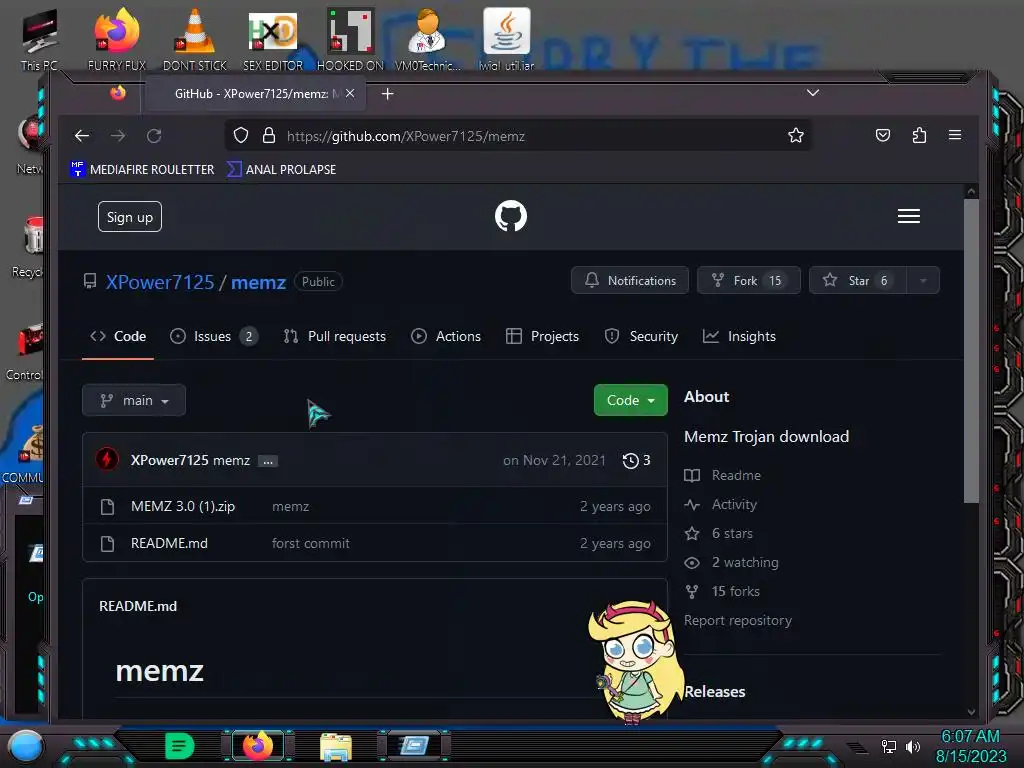Screen dimensions: 1024x768
Task: Go to GitHub home via Octocat logo
Action: click(x=511, y=216)
